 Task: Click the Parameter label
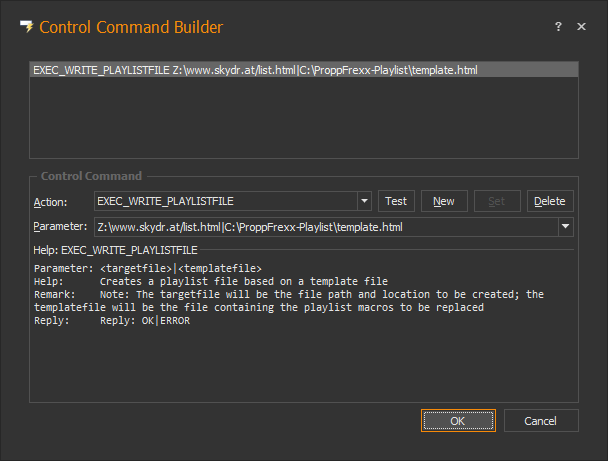click(60, 227)
